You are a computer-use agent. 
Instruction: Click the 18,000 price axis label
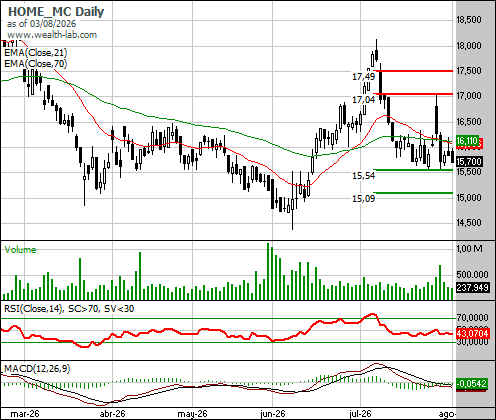click(469, 46)
